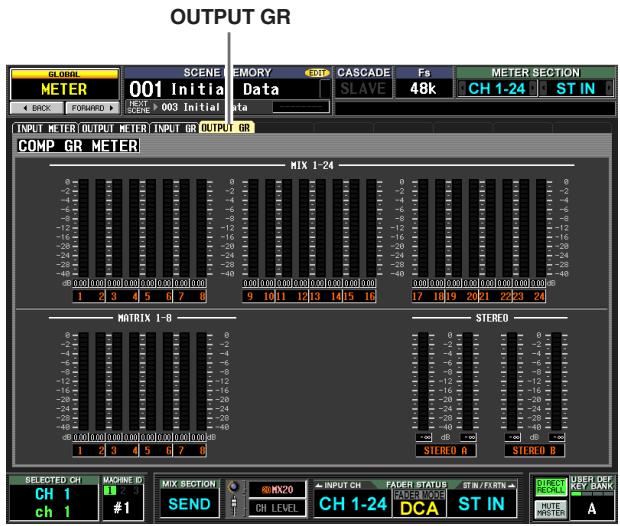Viewport: 620px width, 526px height.
Task: Click the 0.00 dB value under MIX 22
Action: tap(503, 283)
